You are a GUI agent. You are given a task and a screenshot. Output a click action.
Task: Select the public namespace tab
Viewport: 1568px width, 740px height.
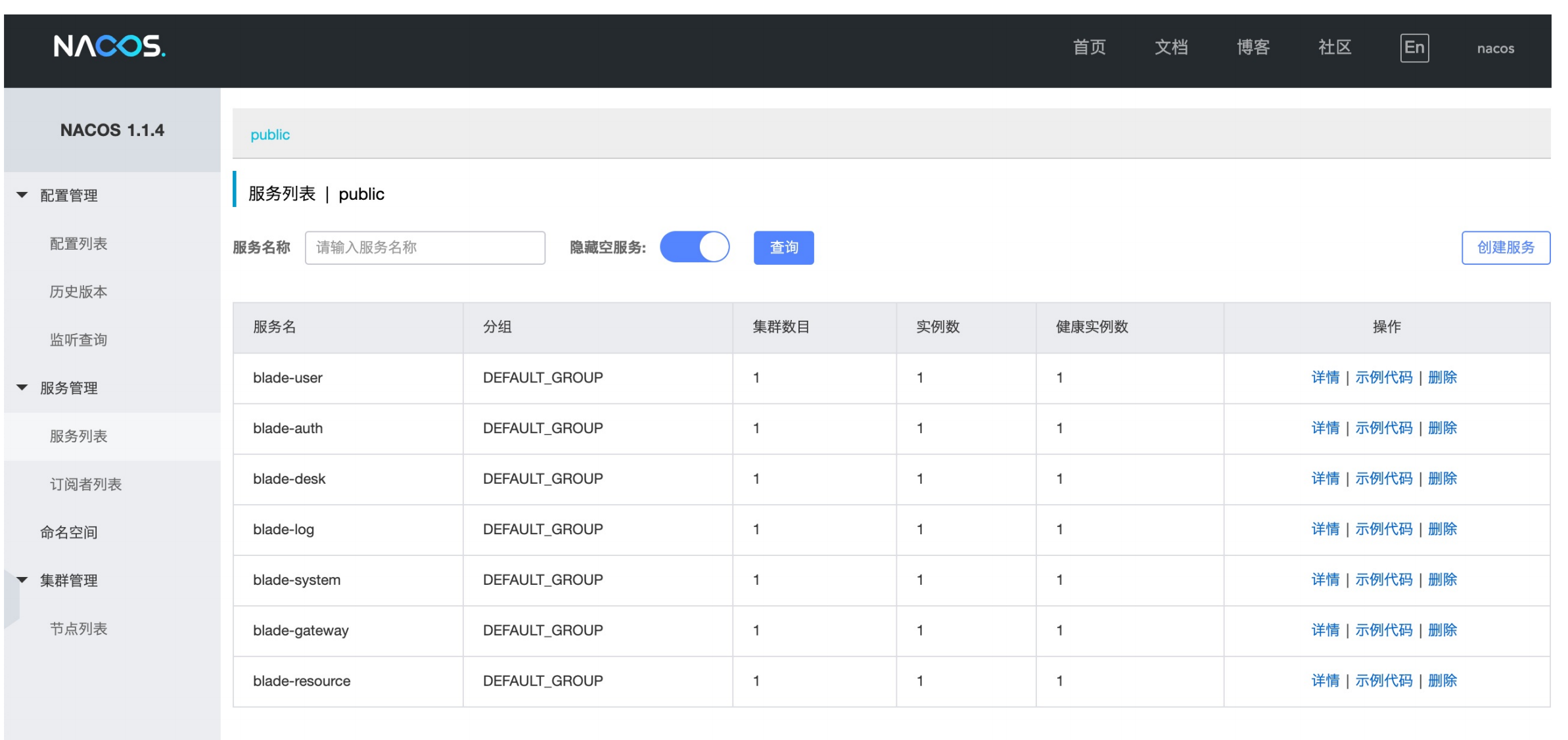point(270,135)
